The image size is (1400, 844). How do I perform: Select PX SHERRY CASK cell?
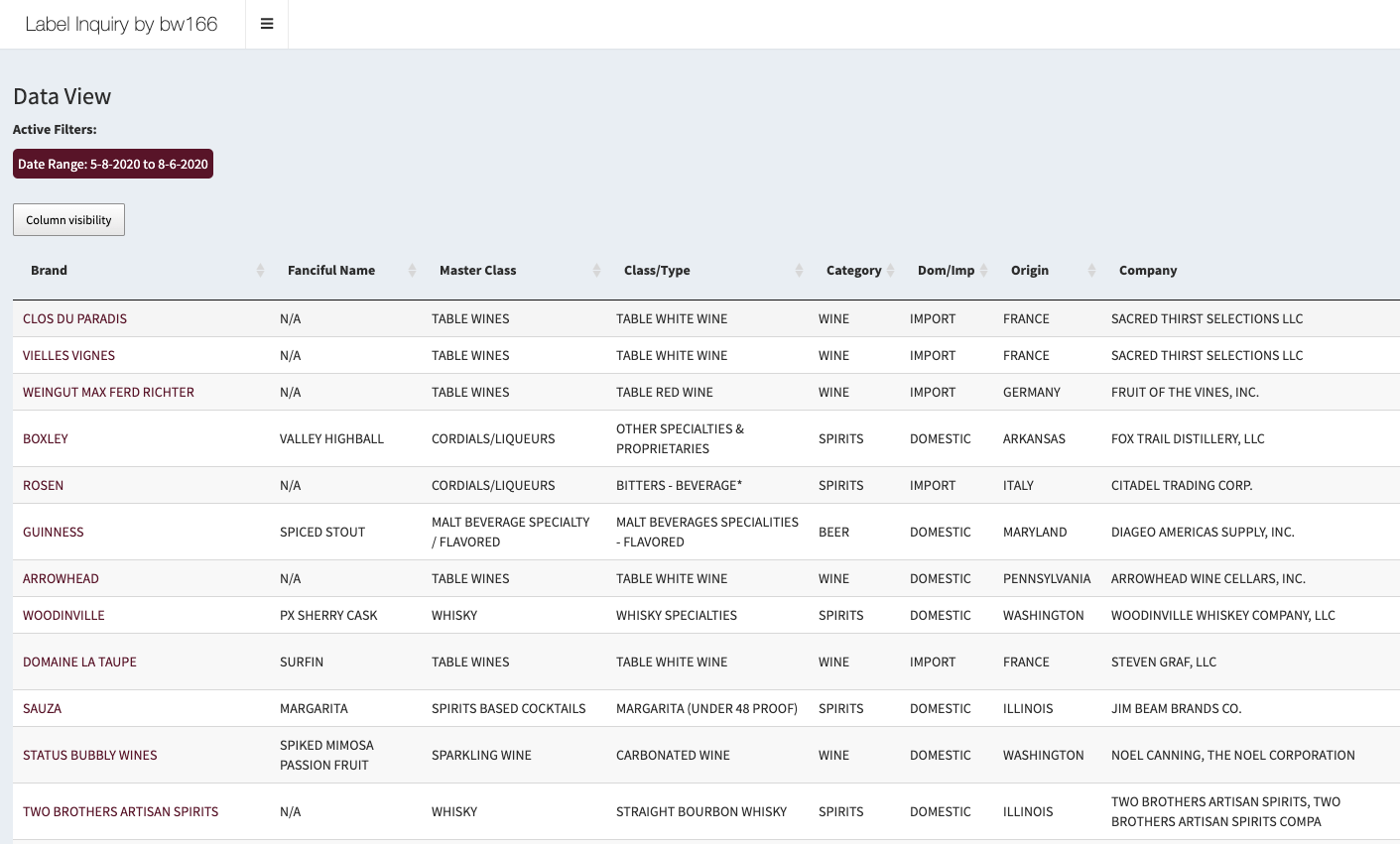point(328,615)
